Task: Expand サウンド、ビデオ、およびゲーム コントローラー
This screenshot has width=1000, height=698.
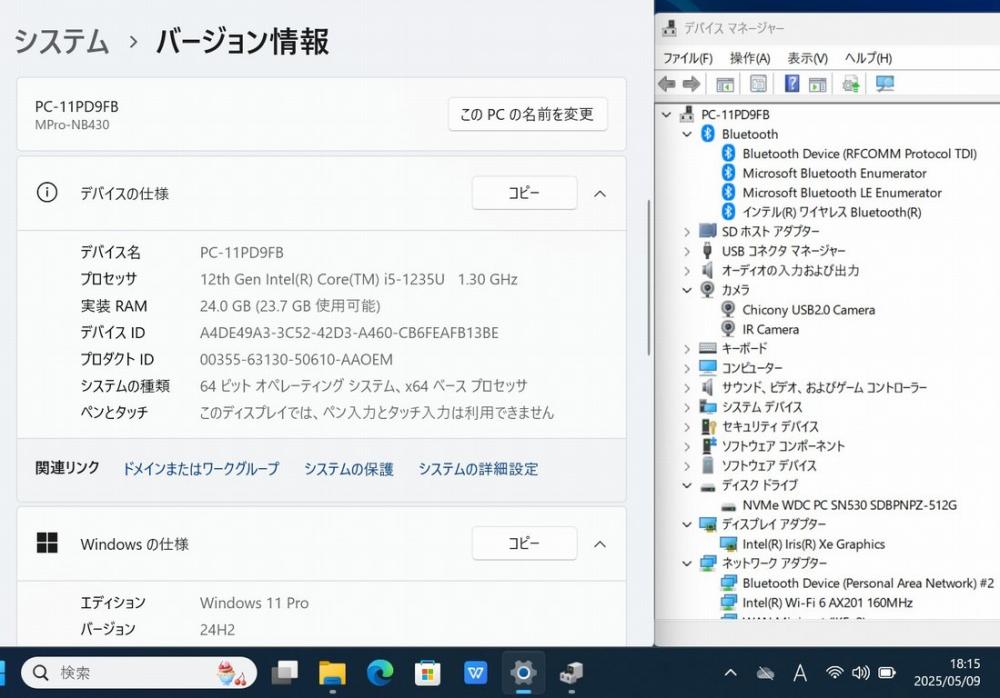Action: tap(687, 388)
